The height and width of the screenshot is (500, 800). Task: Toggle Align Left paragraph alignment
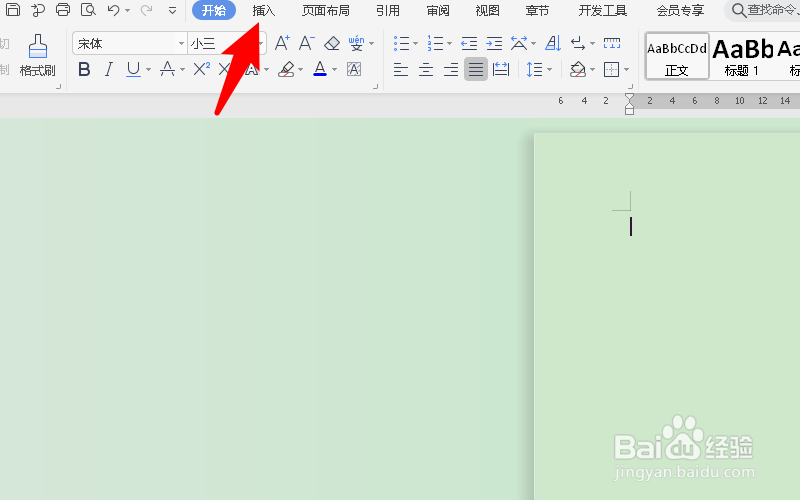[401, 69]
